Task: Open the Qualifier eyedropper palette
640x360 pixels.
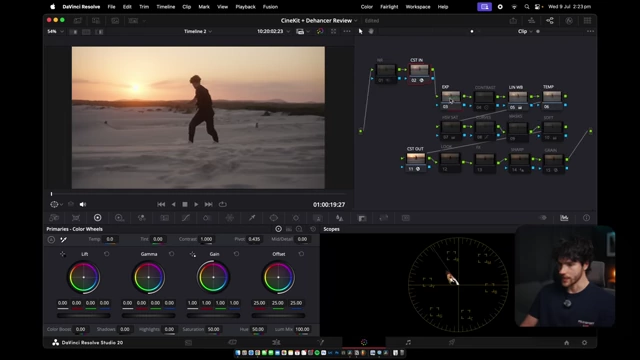Action: (252, 218)
